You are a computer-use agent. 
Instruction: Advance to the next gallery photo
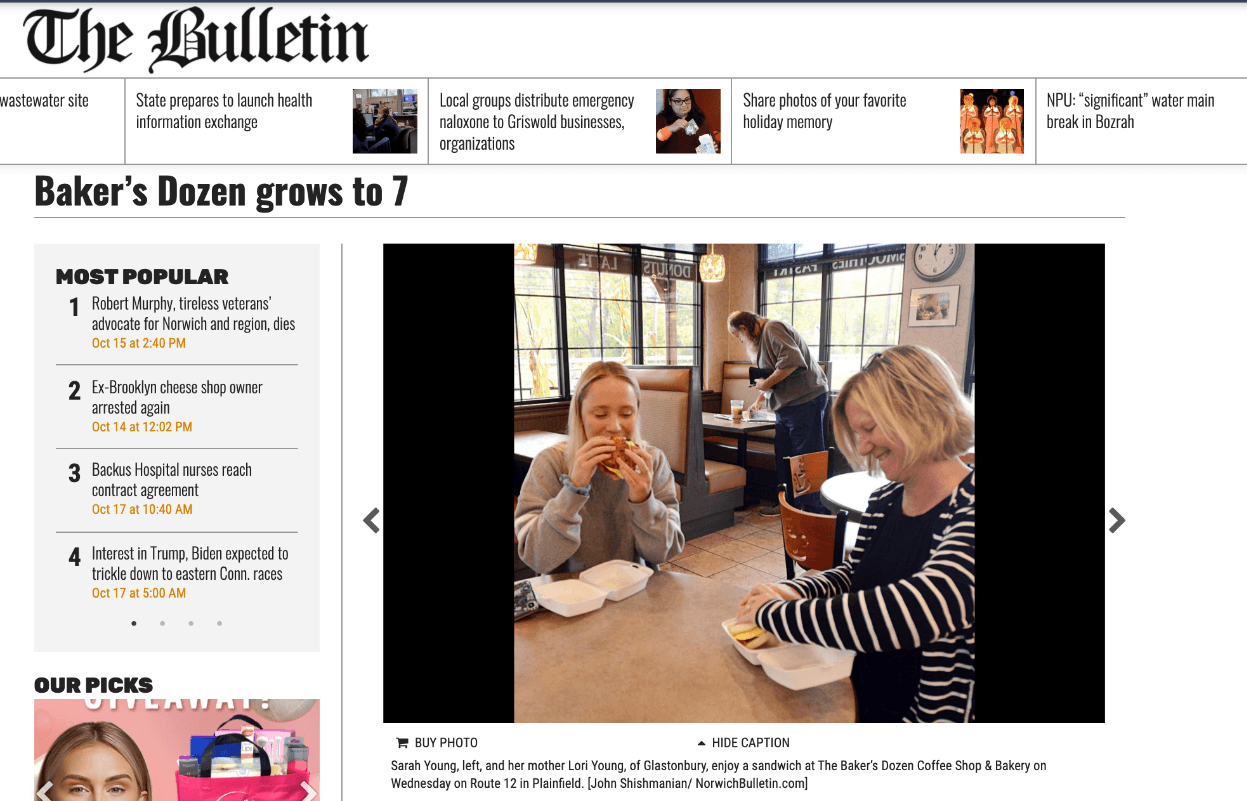1117,520
